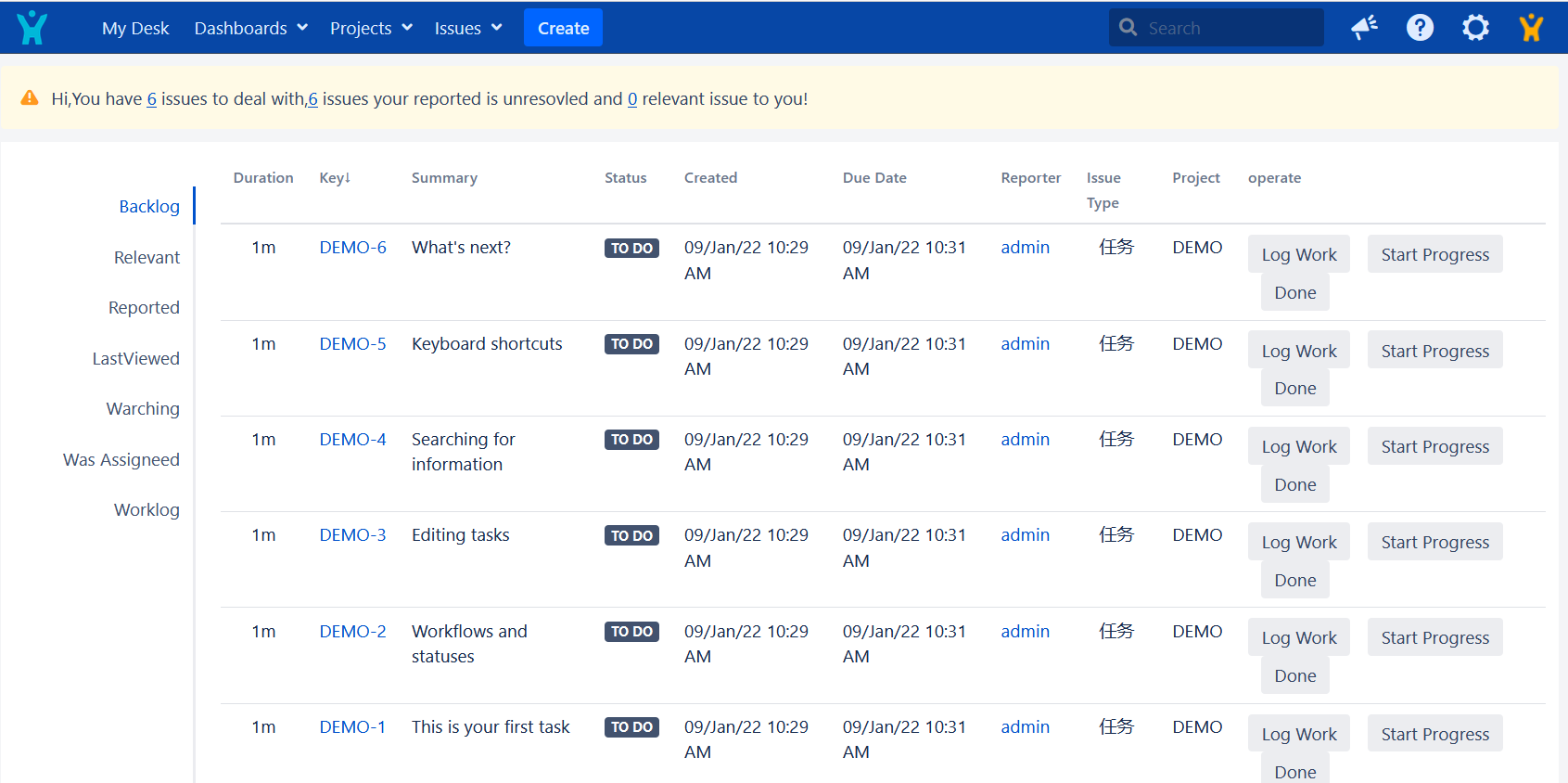This screenshot has height=783, width=1568.
Task: Click Log Work for DEMO-6
Action: pos(1299,254)
